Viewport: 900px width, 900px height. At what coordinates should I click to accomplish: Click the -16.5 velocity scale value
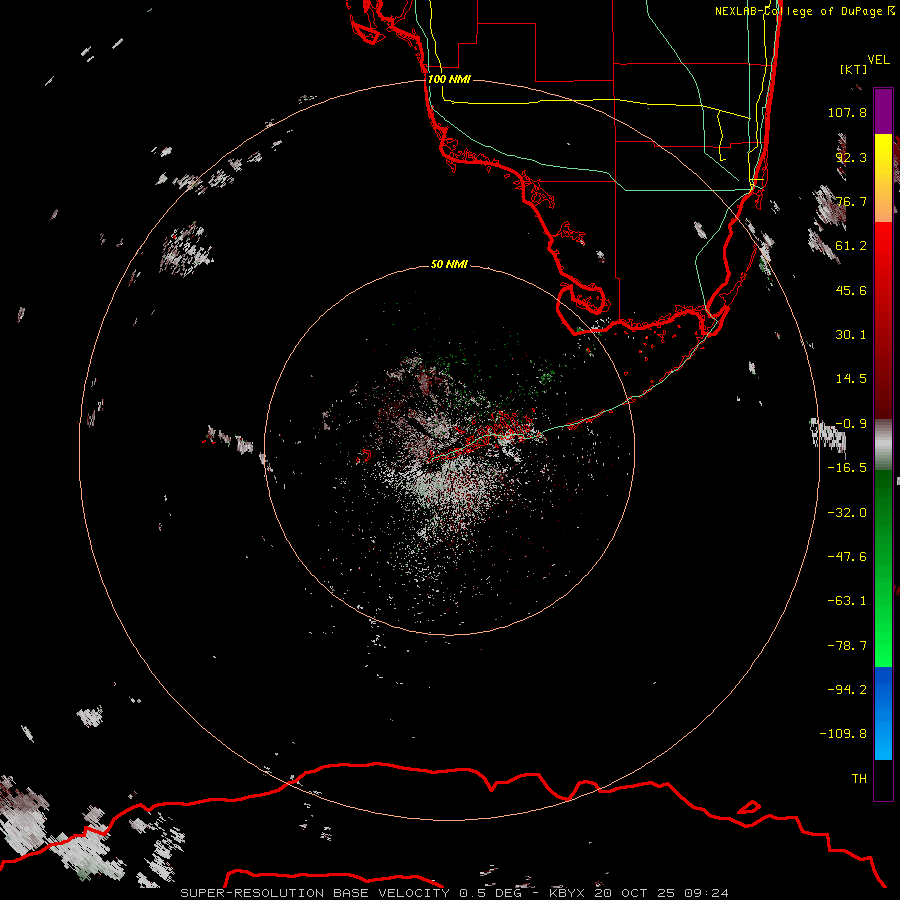pyautogui.click(x=847, y=468)
